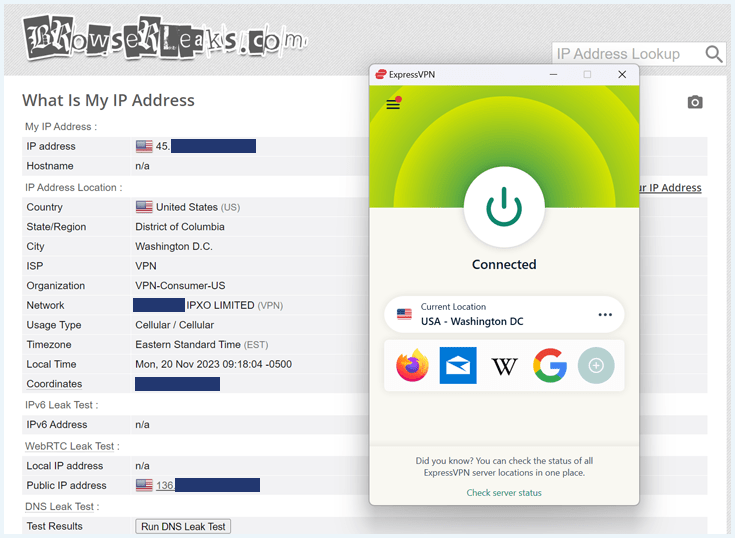
Task: Select the 'United States' country text
Action: pos(187,207)
